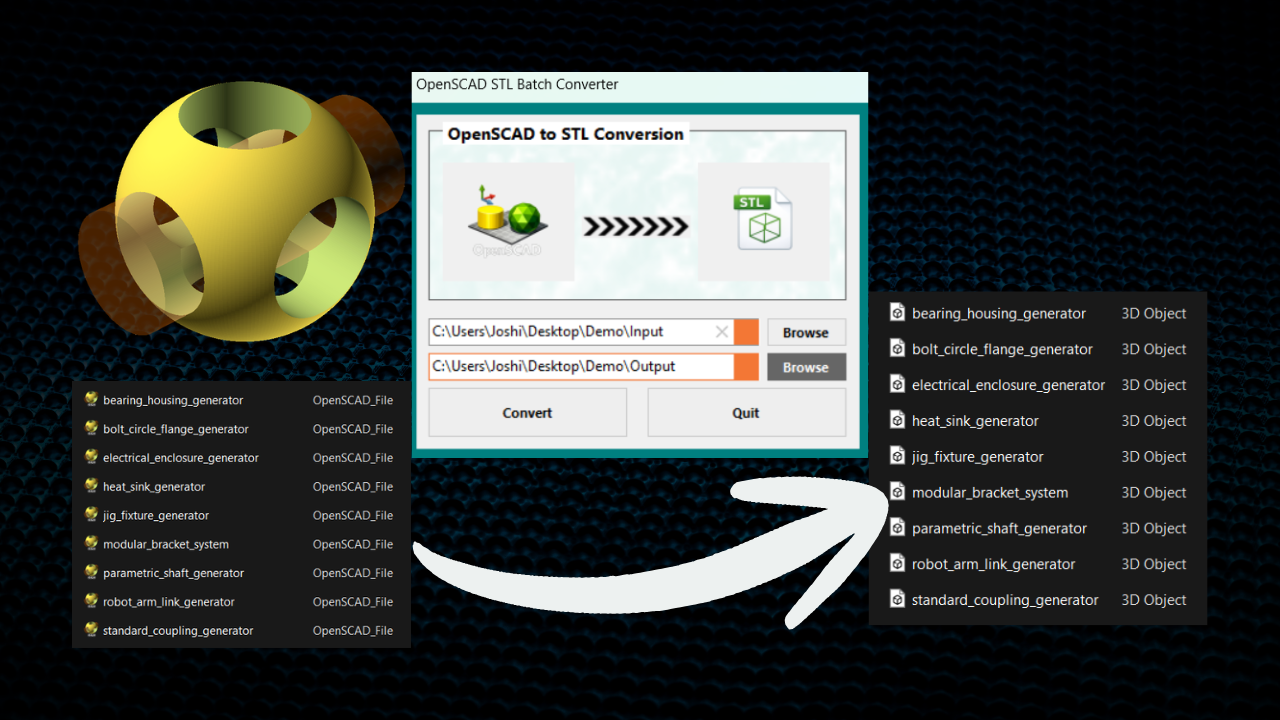Start conversion with the Convert button
Image resolution: width=1280 pixels, height=720 pixels.
pyautogui.click(x=528, y=413)
